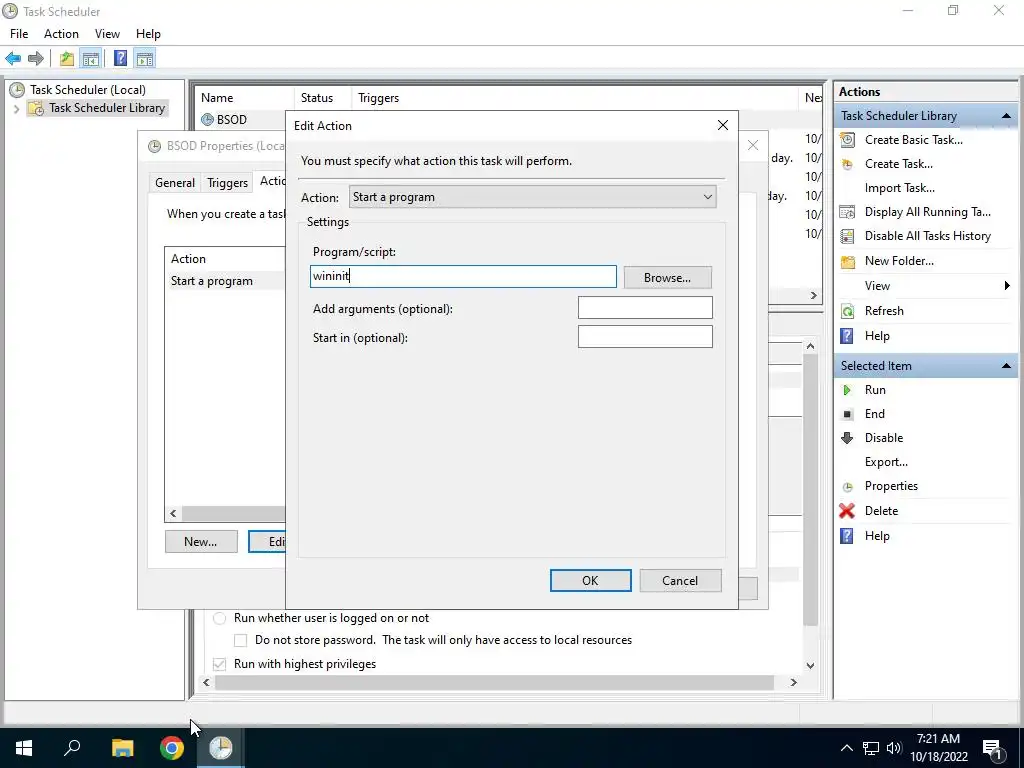This screenshot has width=1024, height=768.
Task: Open the notification center icon
Action: [x=992, y=748]
